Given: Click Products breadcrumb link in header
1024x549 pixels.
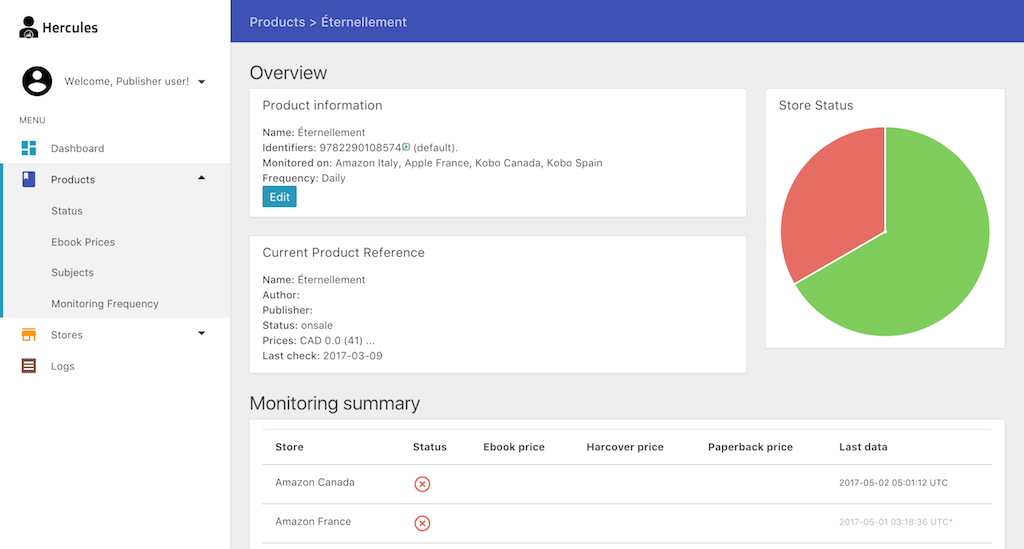Looking at the screenshot, I should (277, 21).
